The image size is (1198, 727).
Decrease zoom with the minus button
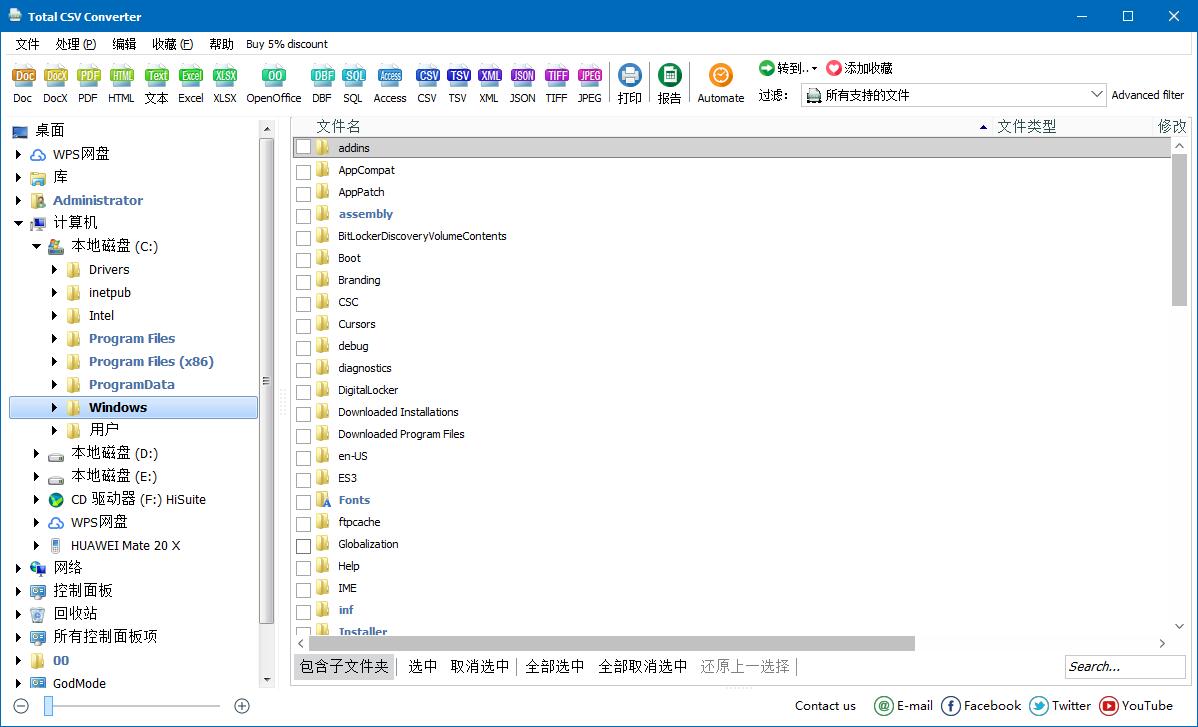pos(21,706)
